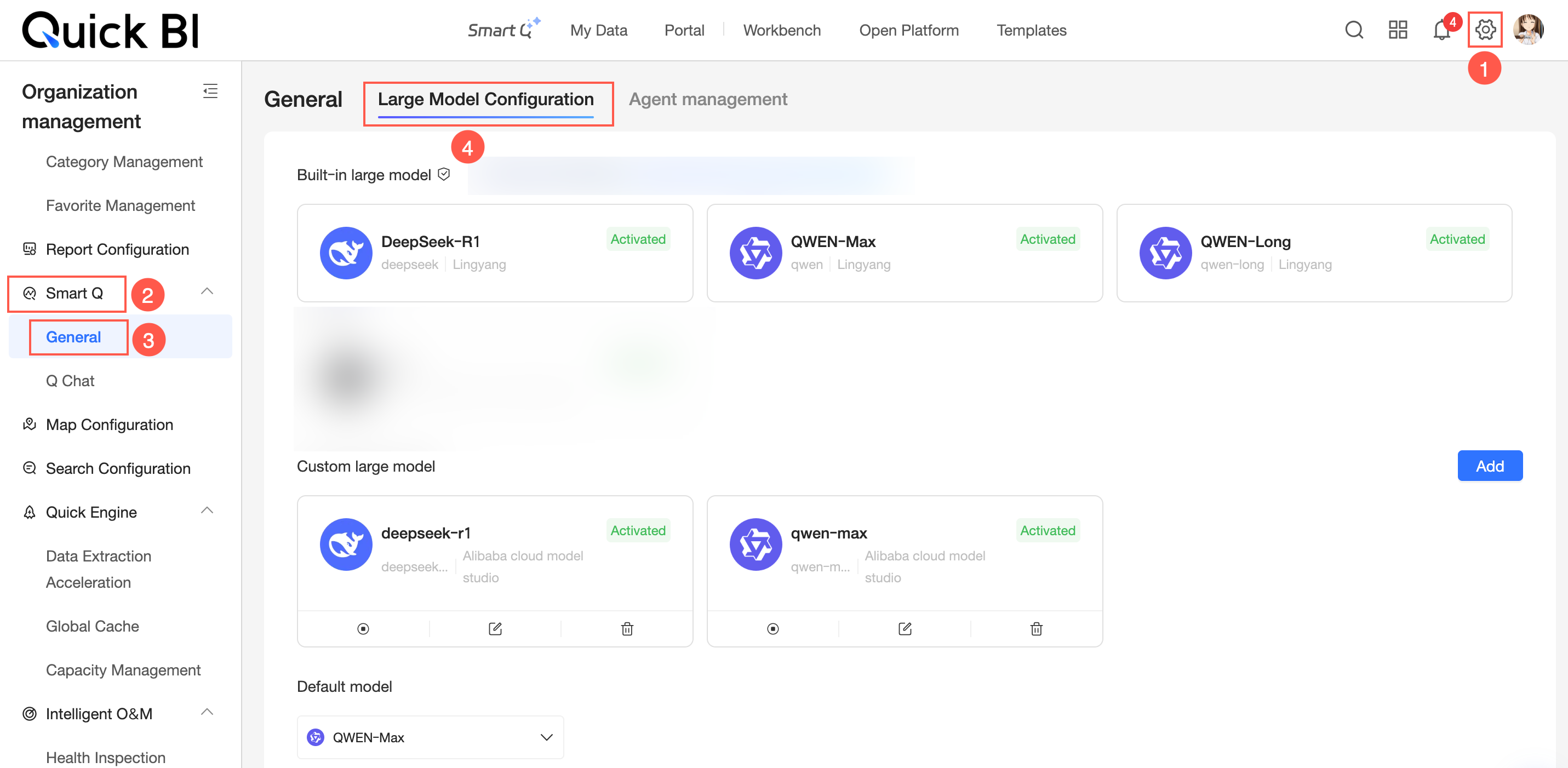Click the Add custom model button
Image resolution: width=1568 pixels, height=768 pixels.
[1489, 466]
